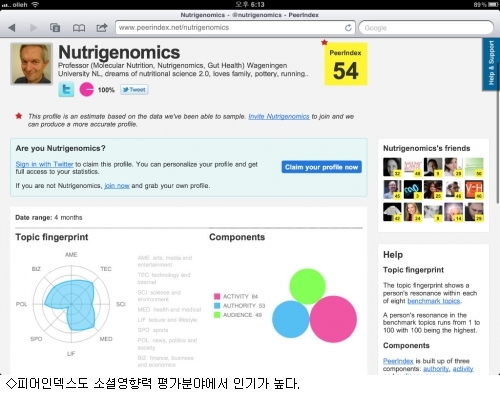Go back using Safari's back arrow

(x=12, y=28)
